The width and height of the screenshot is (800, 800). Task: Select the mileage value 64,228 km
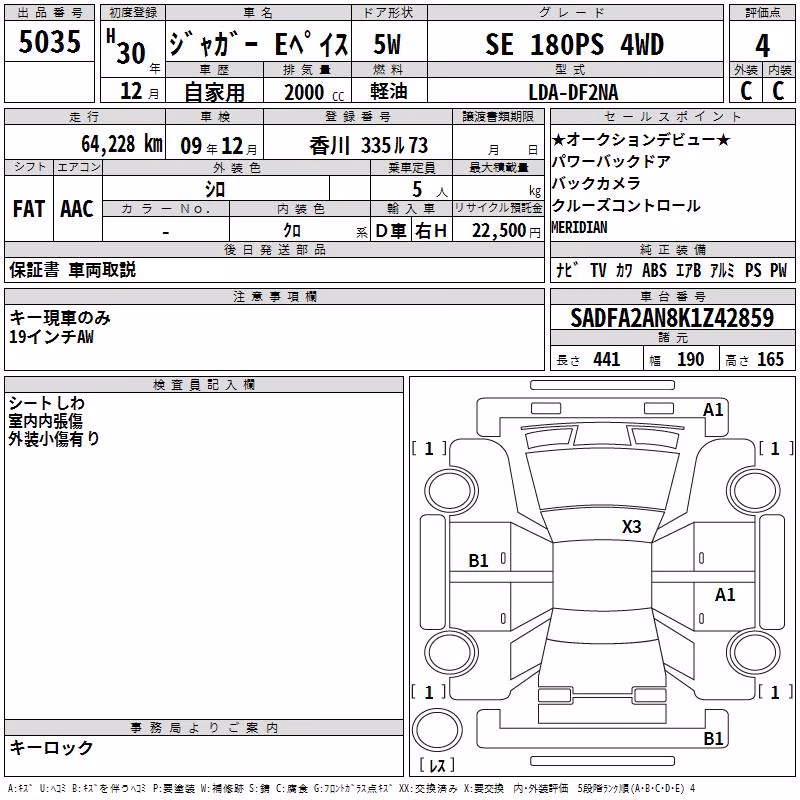coord(122,144)
